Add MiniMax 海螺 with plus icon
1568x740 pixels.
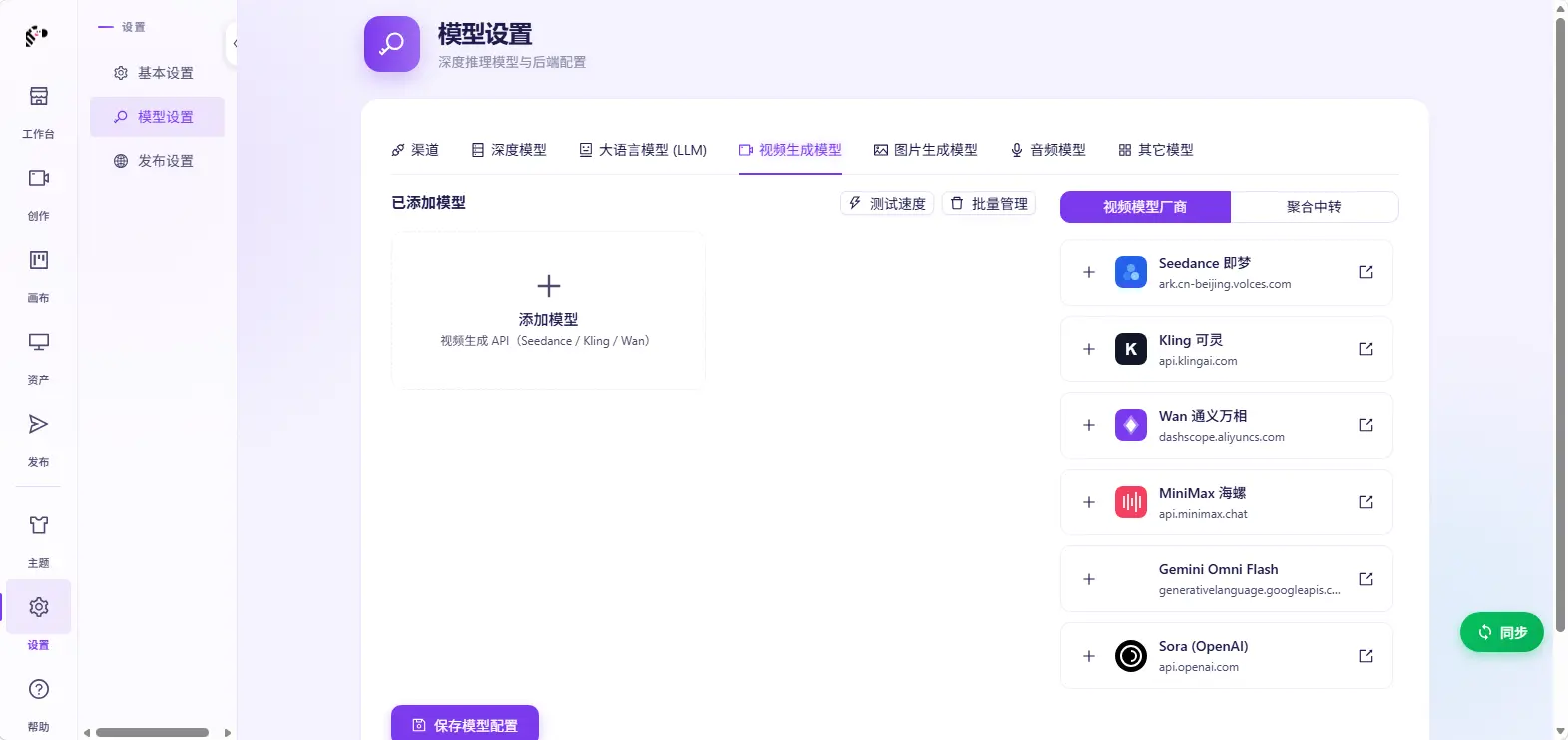[1089, 502]
